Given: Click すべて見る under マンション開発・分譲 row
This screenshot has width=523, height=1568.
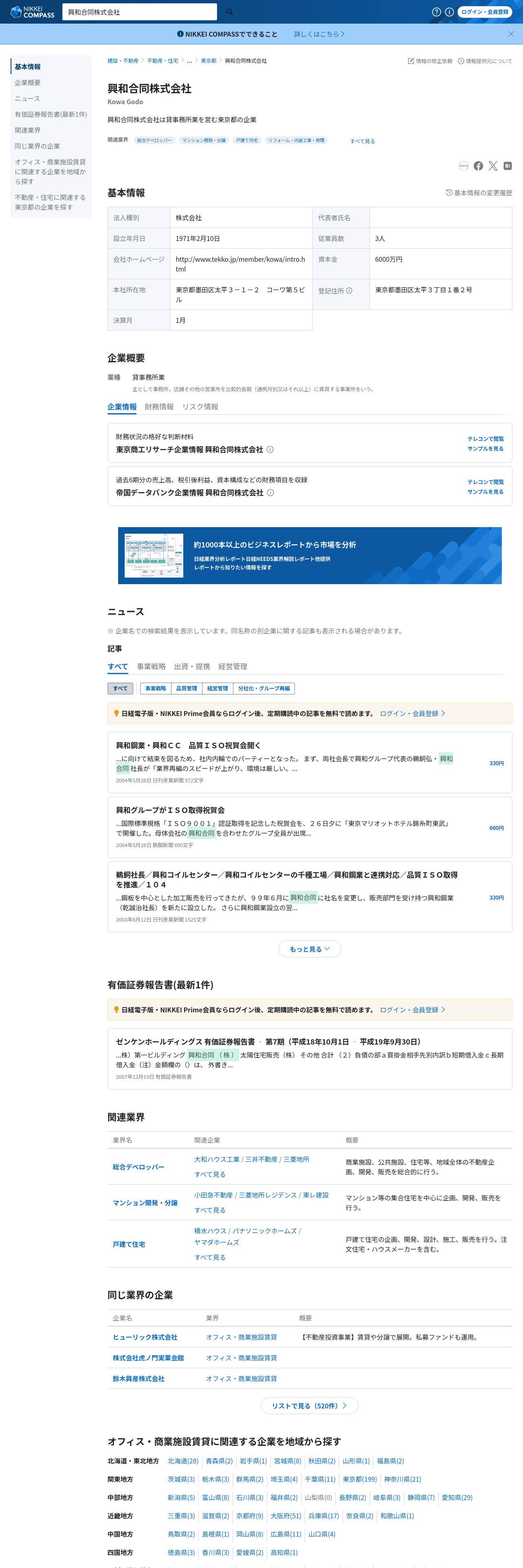Looking at the screenshot, I should (210, 1210).
